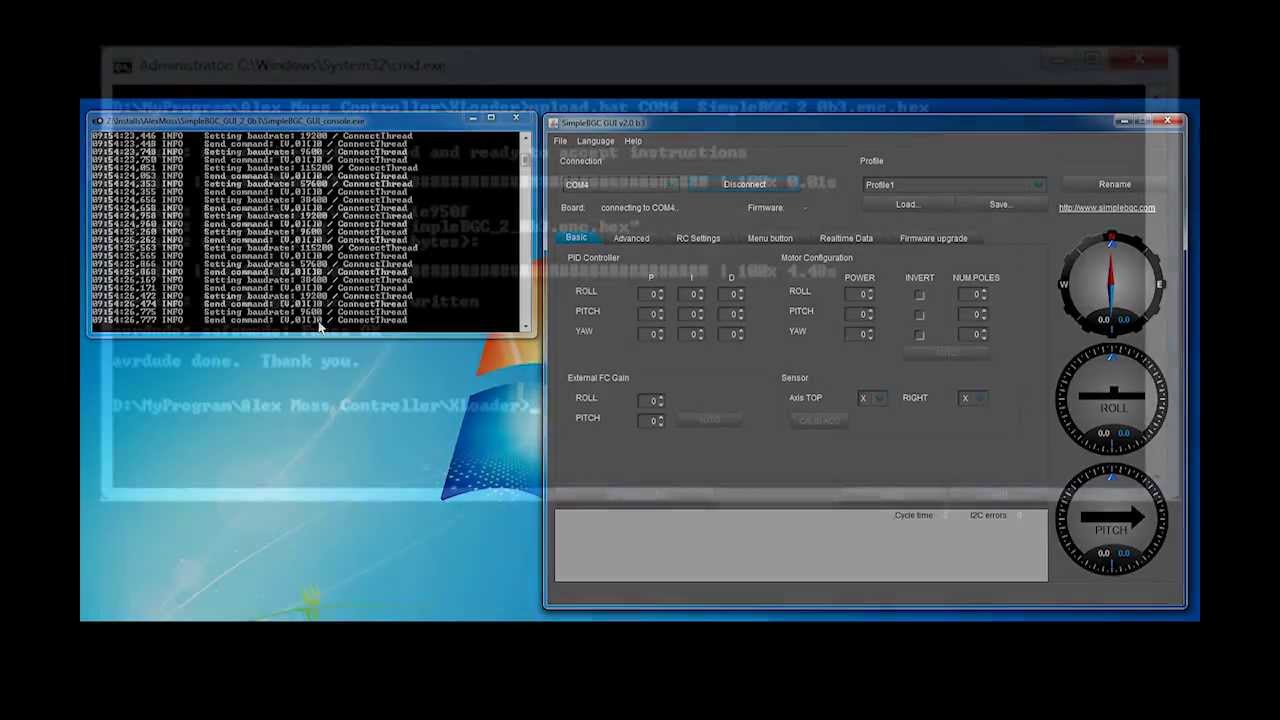Open the RIGHT axis sensor dropdown

(x=974, y=399)
